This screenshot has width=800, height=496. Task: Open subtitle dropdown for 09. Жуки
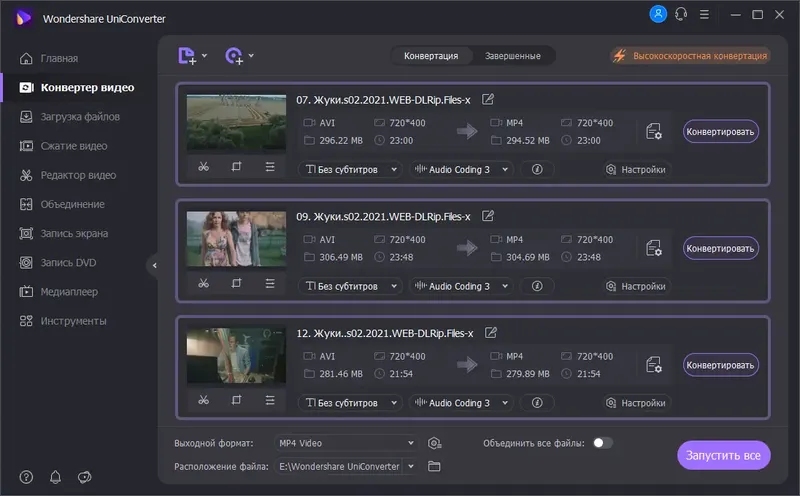[351, 286]
